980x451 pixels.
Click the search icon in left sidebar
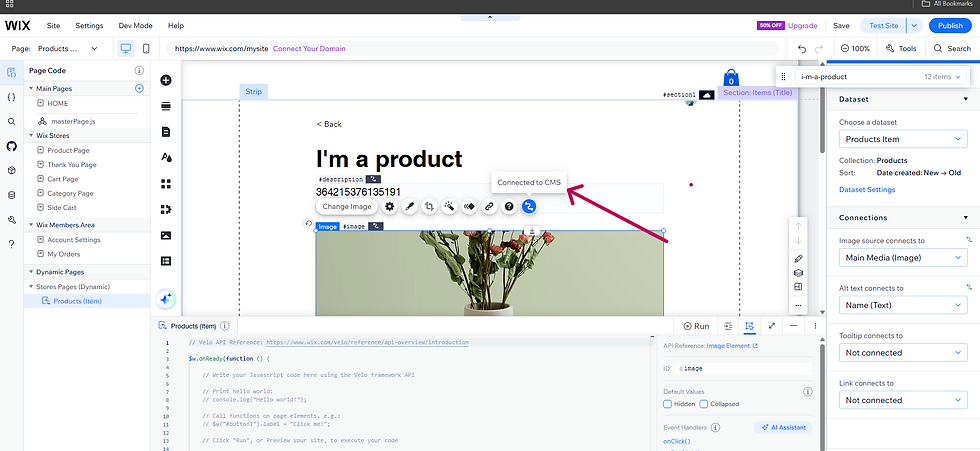pos(11,121)
